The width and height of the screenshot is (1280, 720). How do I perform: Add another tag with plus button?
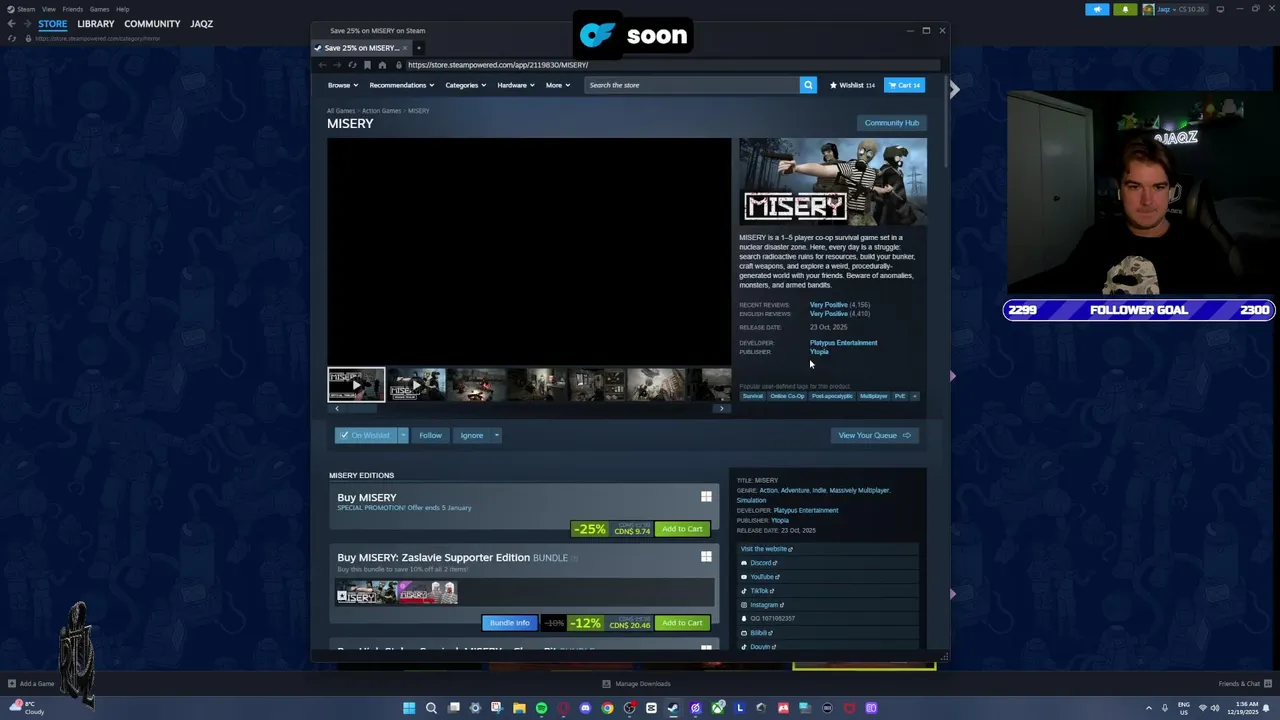(x=914, y=396)
